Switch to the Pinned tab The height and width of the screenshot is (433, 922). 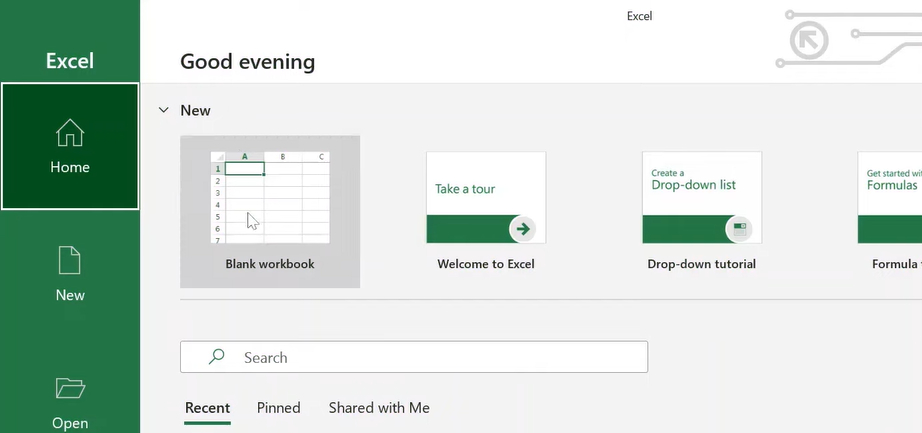click(279, 408)
